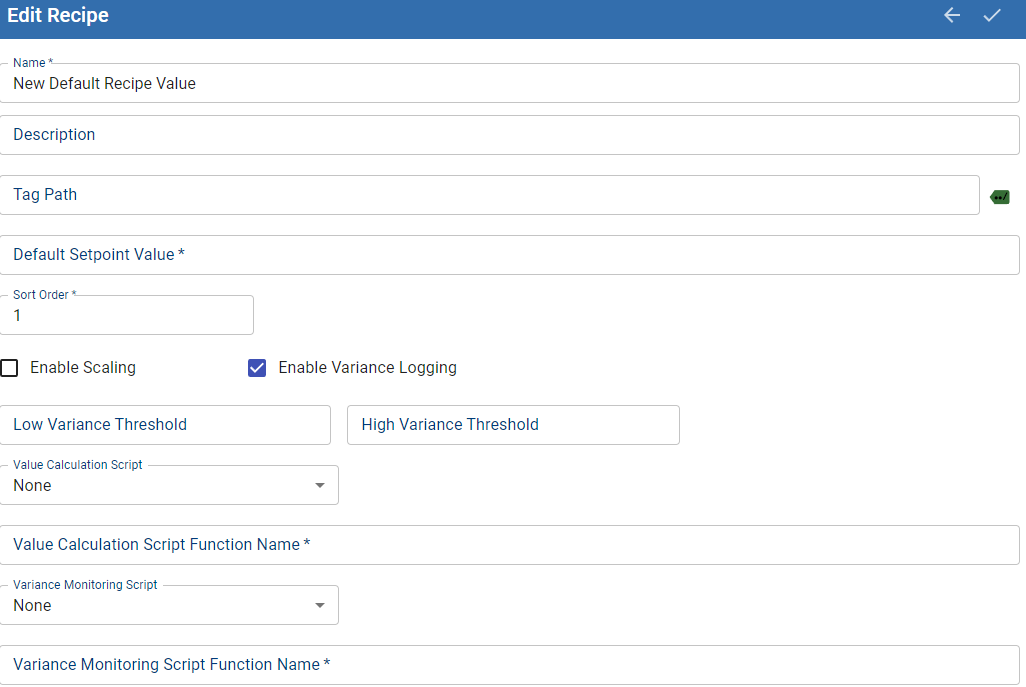
Task: Click the Value Calculation Script Function Name field
Action: point(508,545)
